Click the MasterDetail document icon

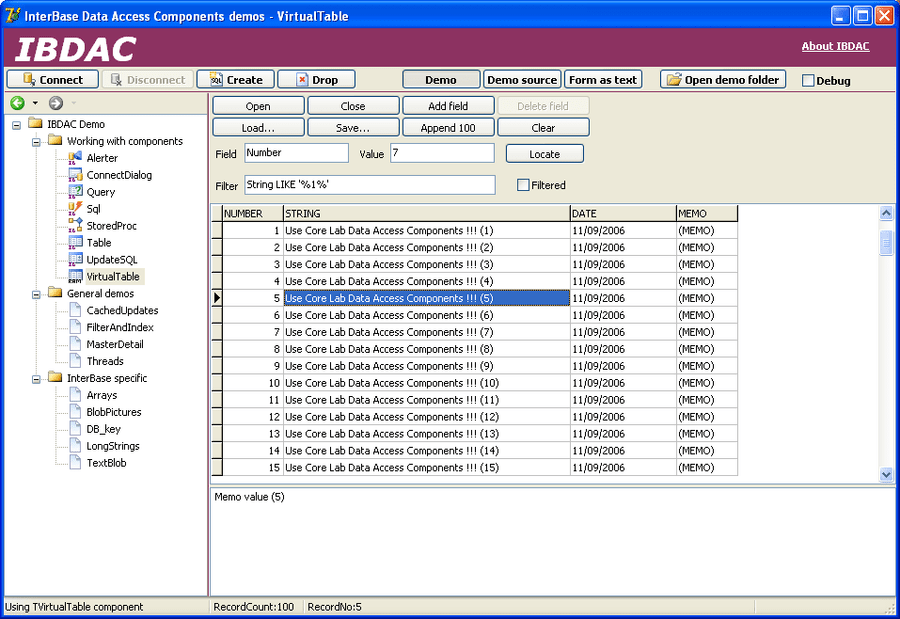point(75,344)
